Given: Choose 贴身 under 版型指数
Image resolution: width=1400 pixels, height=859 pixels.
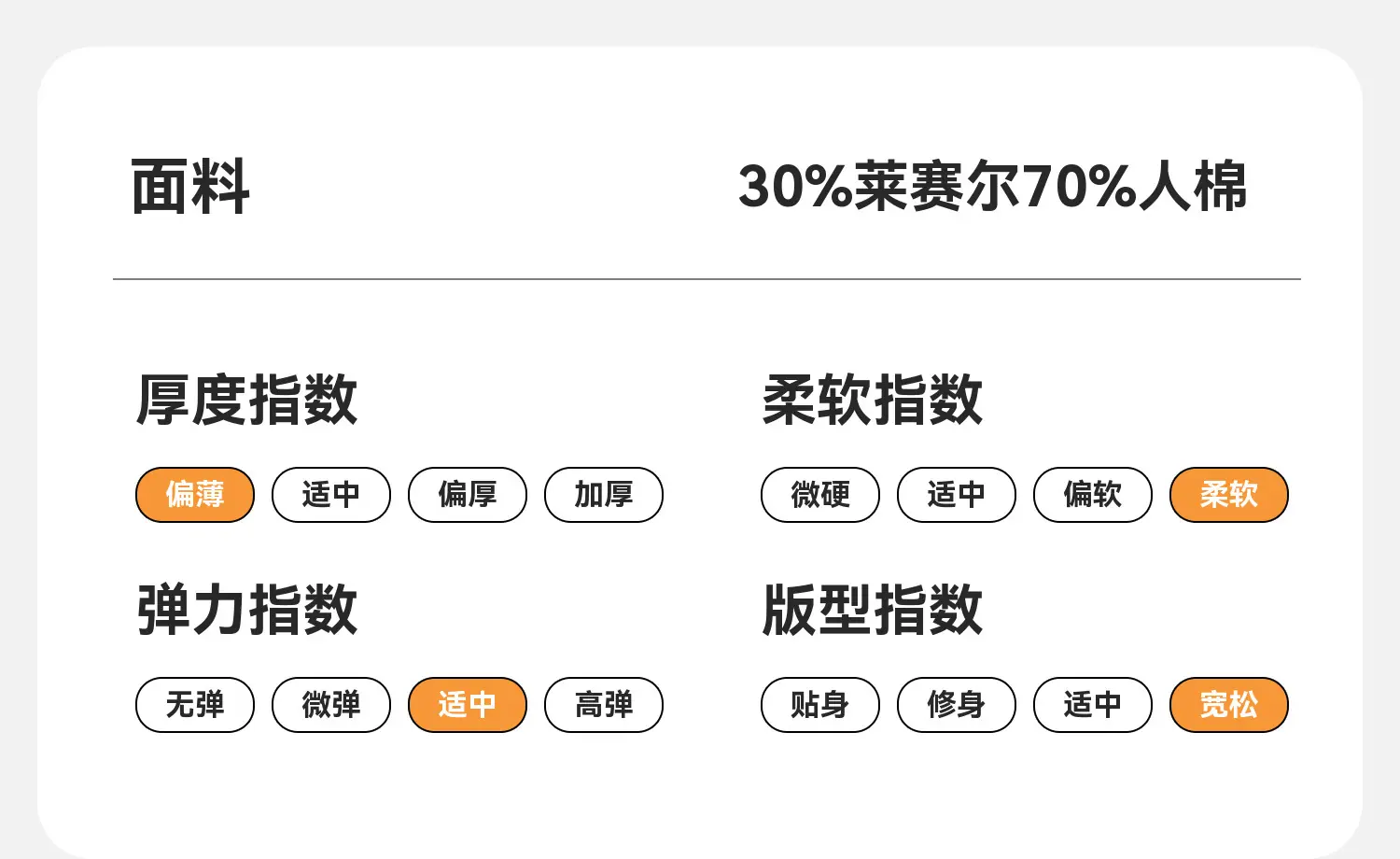Looking at the screenshot, I should pyautogui.click(x=820, y=705).
